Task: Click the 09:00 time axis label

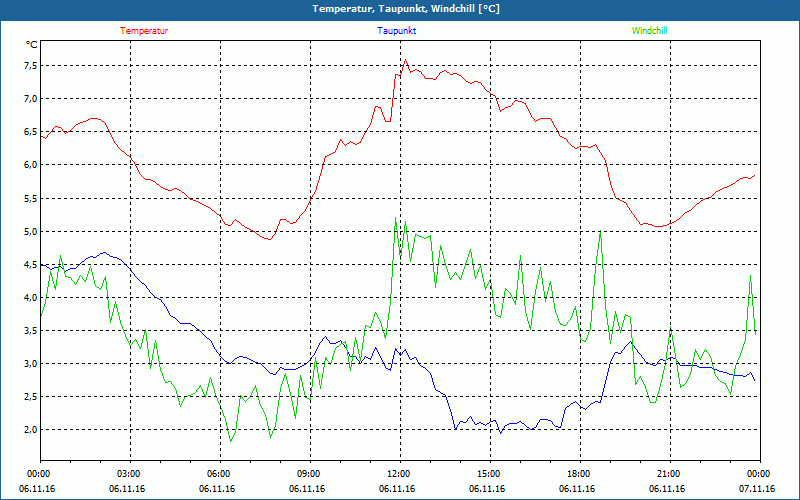Action: [309, 474]
